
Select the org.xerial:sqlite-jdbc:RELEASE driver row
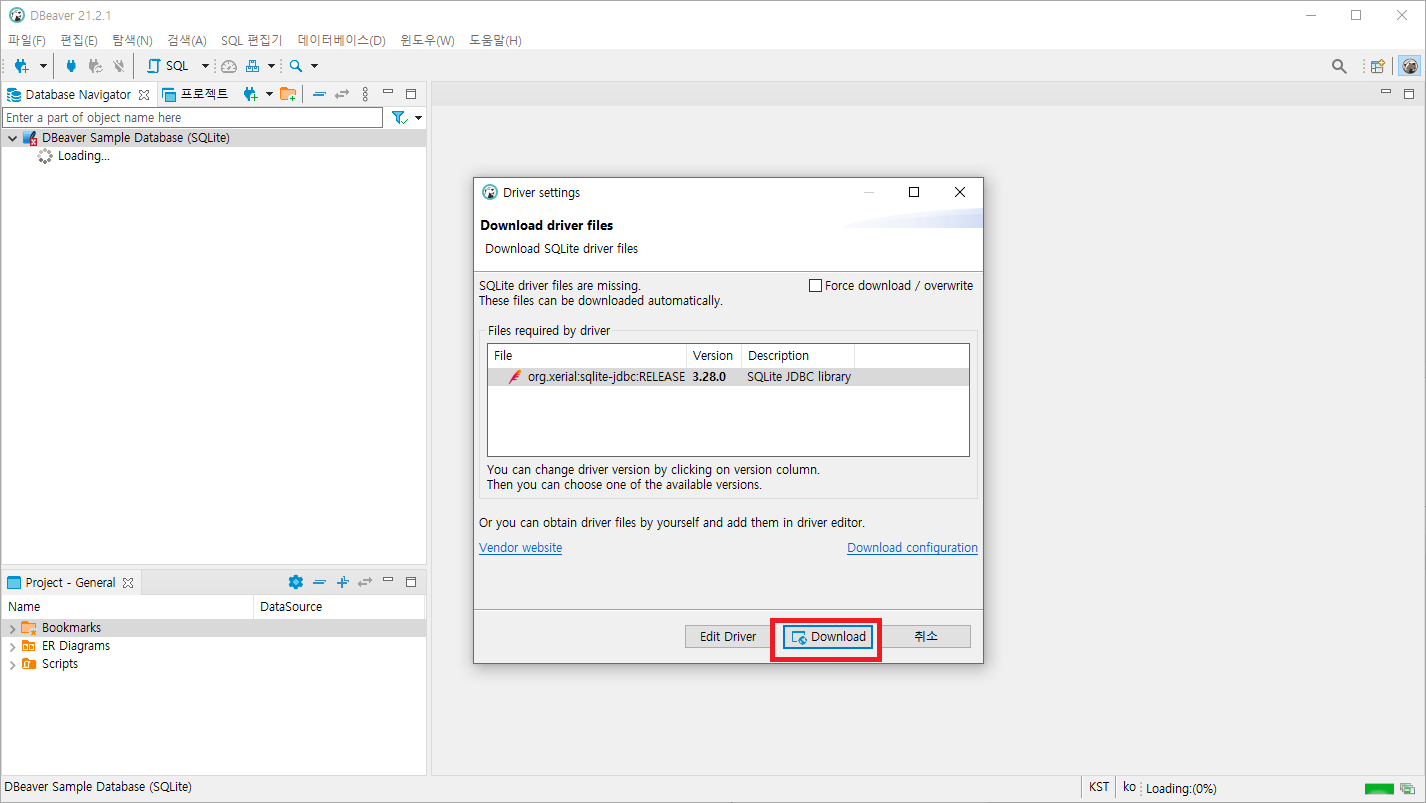click(x=728, y=377)
